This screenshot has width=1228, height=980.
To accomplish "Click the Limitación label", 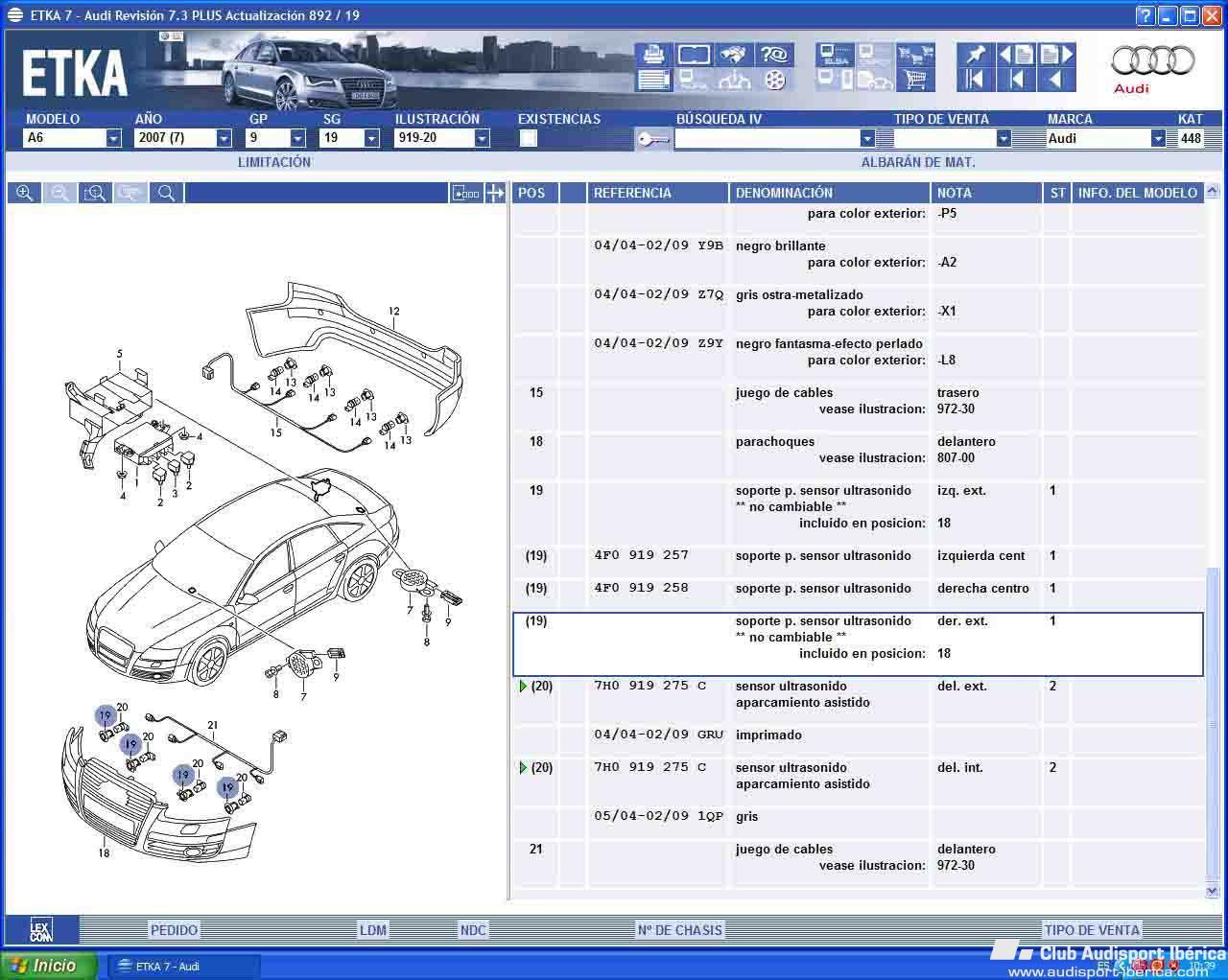I will point(274,162).
